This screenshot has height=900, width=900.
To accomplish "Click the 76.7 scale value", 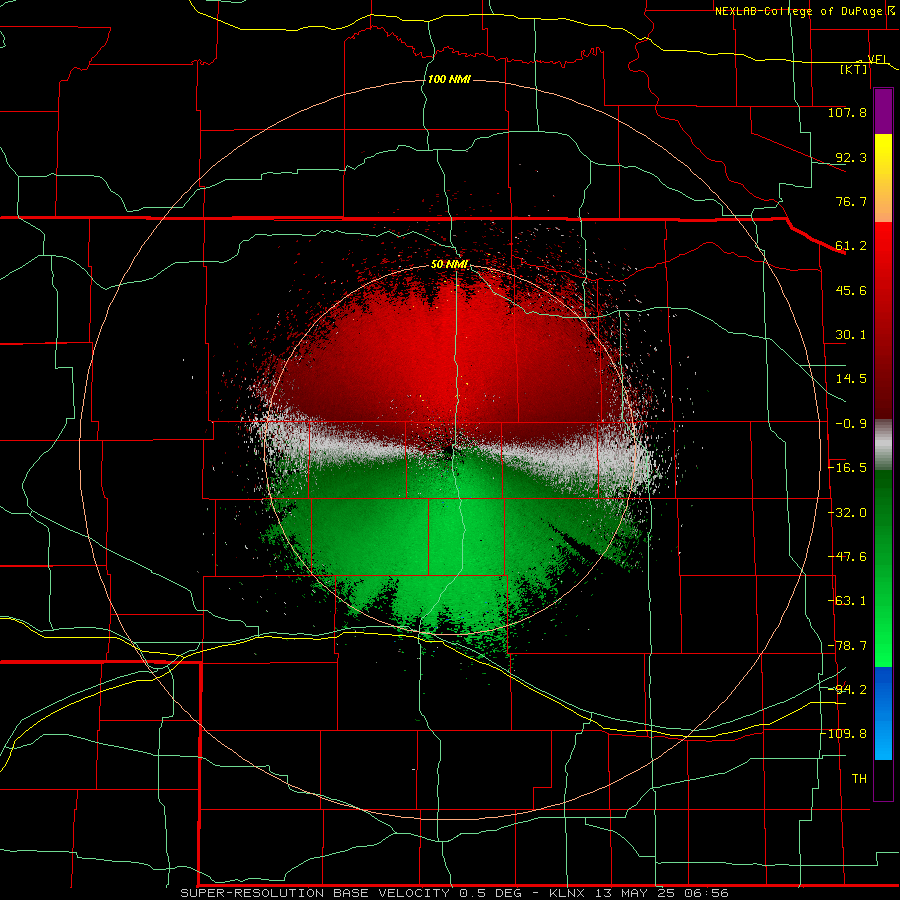I will 851,201.
